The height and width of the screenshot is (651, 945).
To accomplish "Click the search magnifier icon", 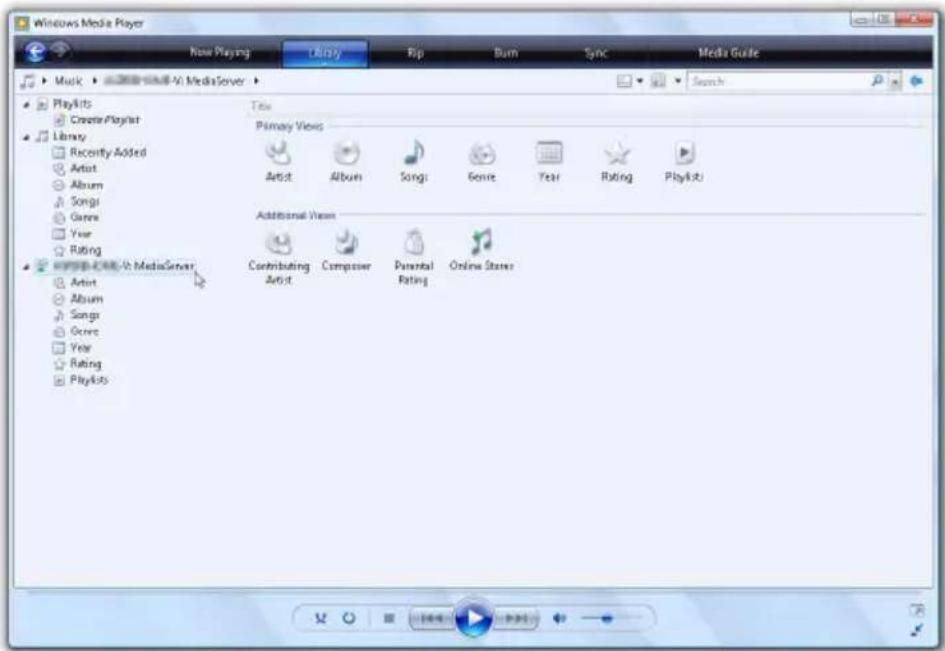I will click(878, 81).
